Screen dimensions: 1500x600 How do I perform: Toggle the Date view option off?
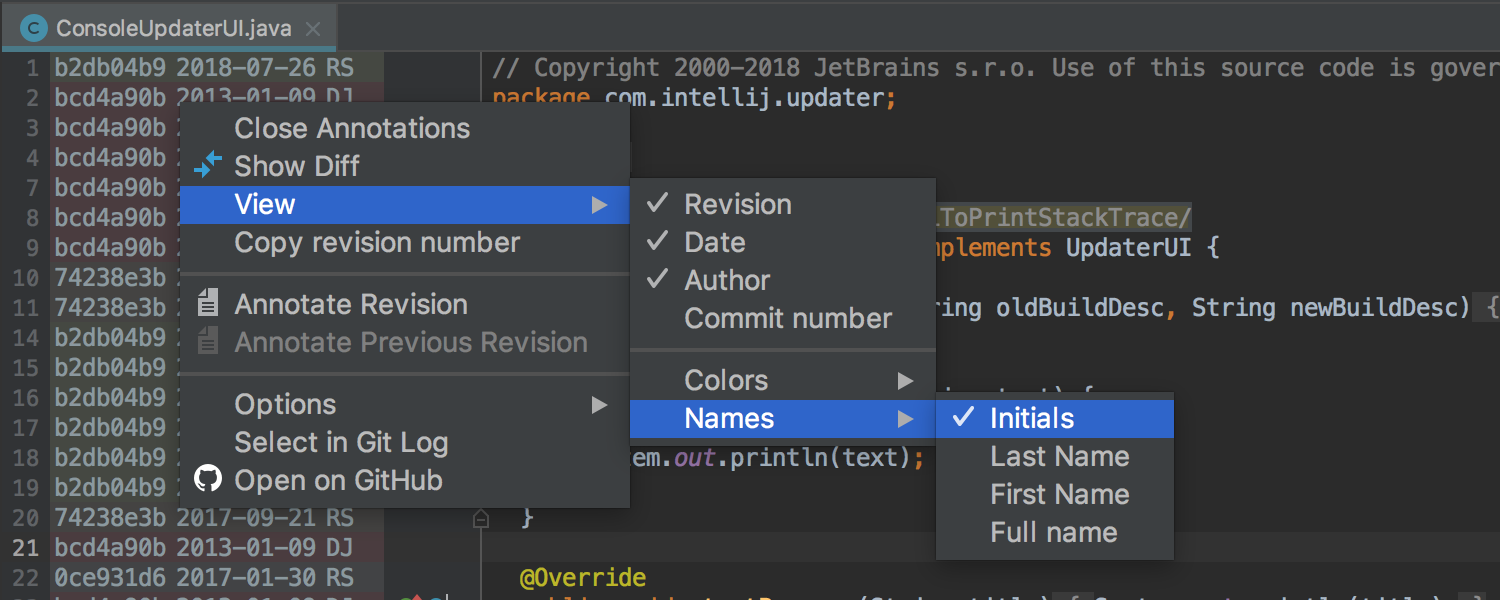(x=783, y=242)
